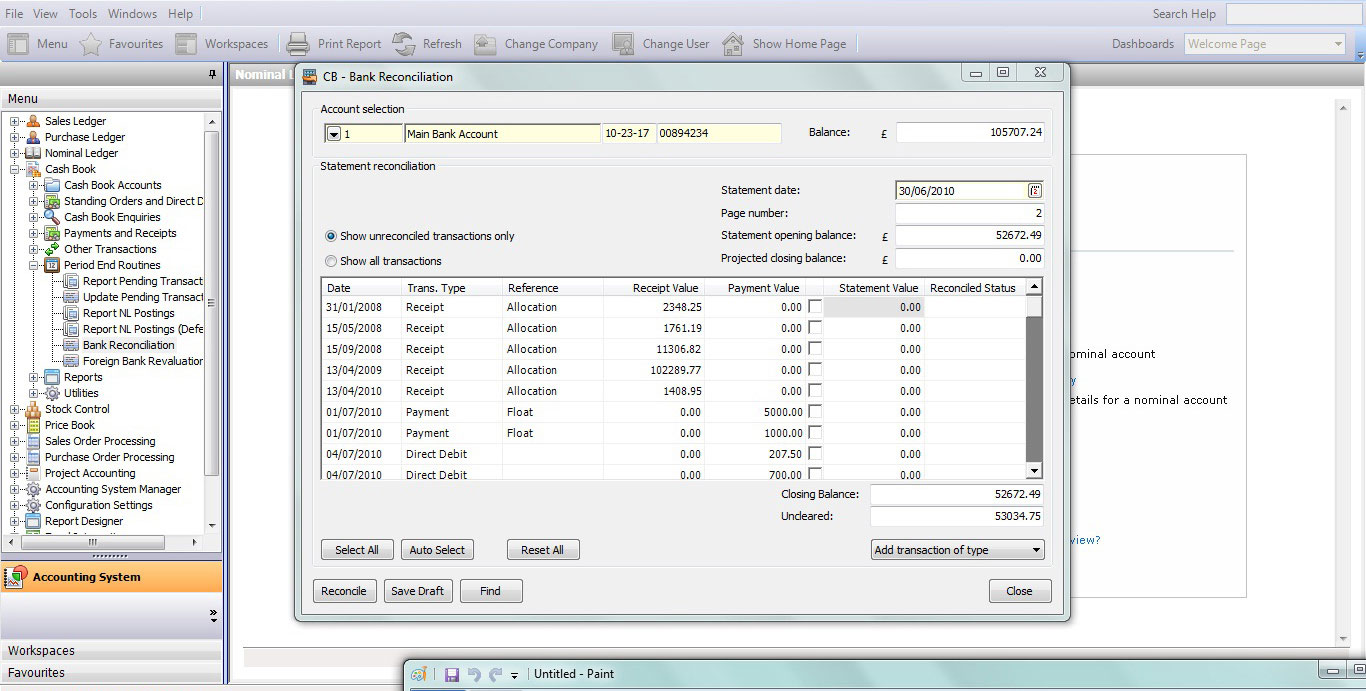Tick checkbox for 13/04/2010 receipt row
1366x691 pixels.
point(815,391)
